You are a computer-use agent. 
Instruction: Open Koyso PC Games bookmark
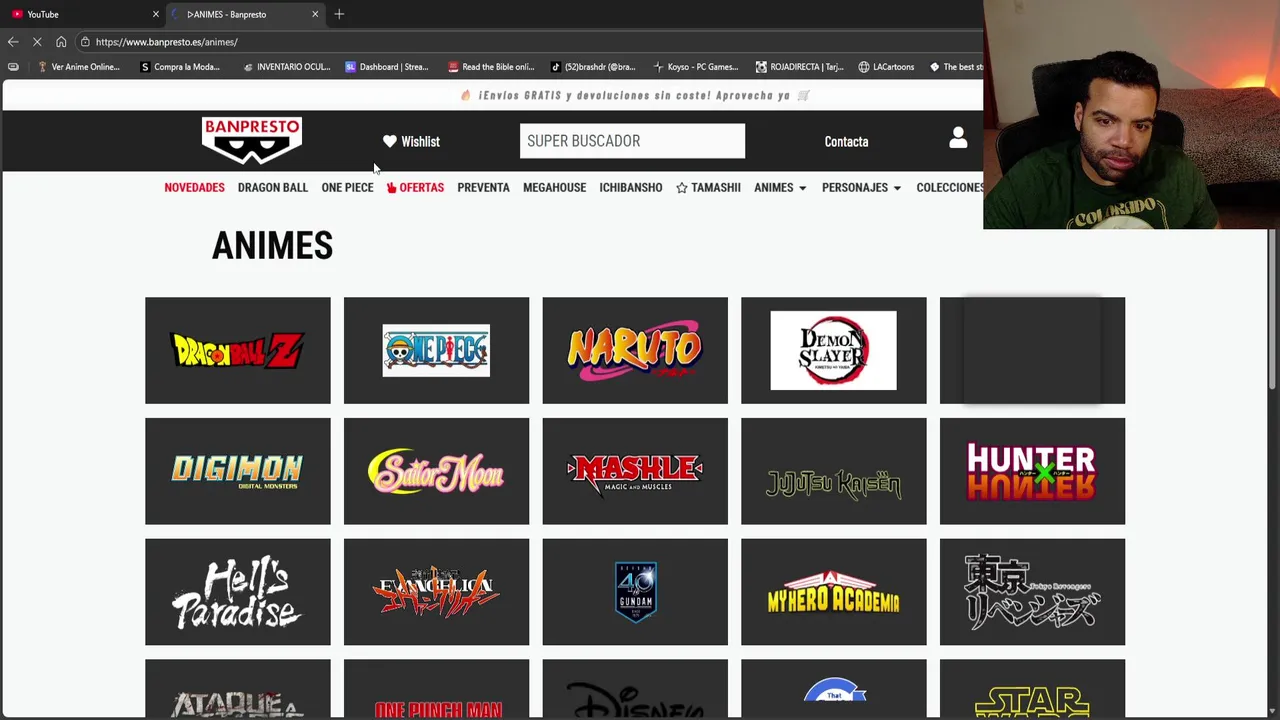tap(696, 67)
